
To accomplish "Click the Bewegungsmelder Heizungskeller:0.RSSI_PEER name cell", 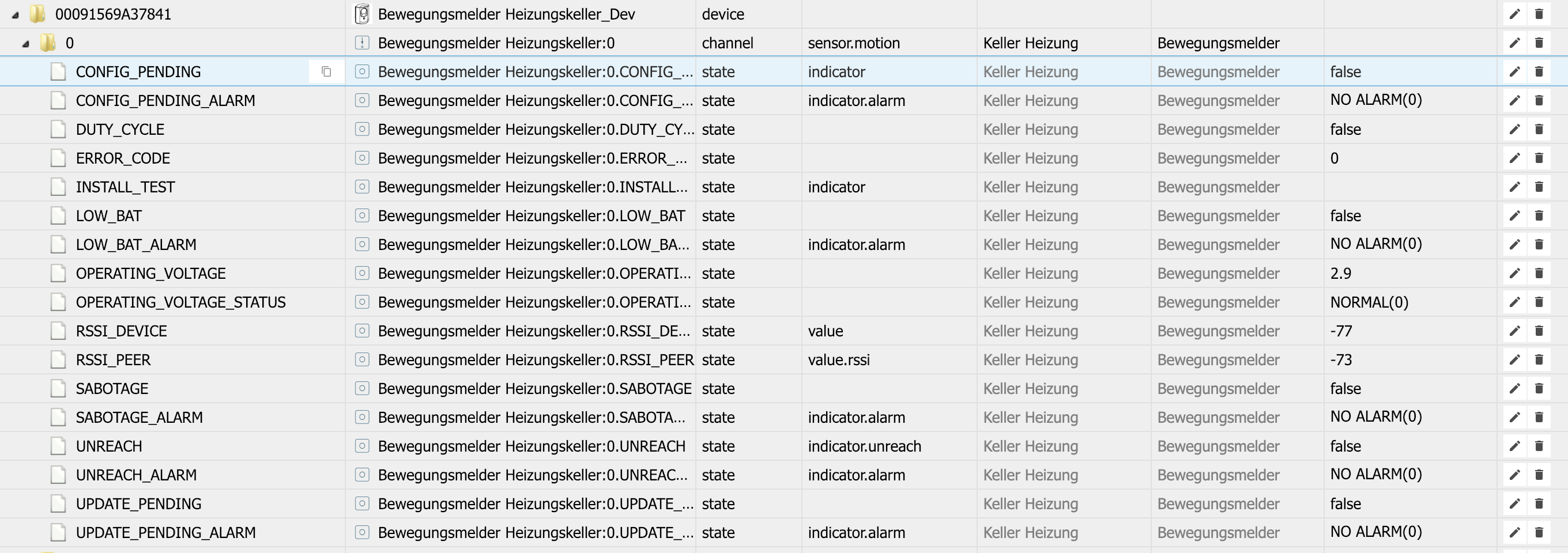I will pyautogui.click(x=536, y=359).
